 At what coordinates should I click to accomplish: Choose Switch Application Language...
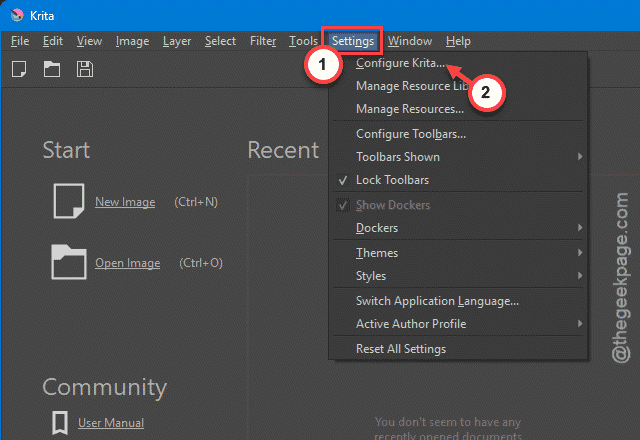tap(458, 301)
